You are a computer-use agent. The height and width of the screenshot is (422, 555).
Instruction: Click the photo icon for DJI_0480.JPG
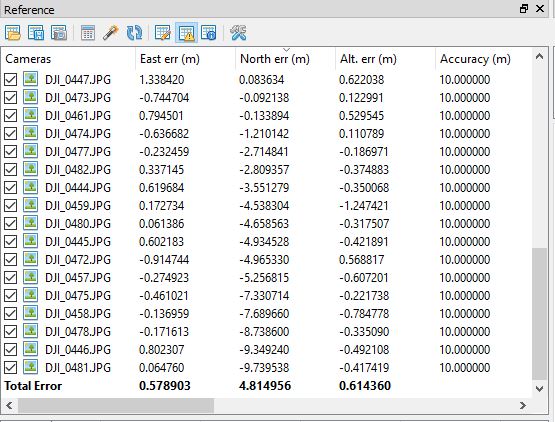[x=31, y=223]
